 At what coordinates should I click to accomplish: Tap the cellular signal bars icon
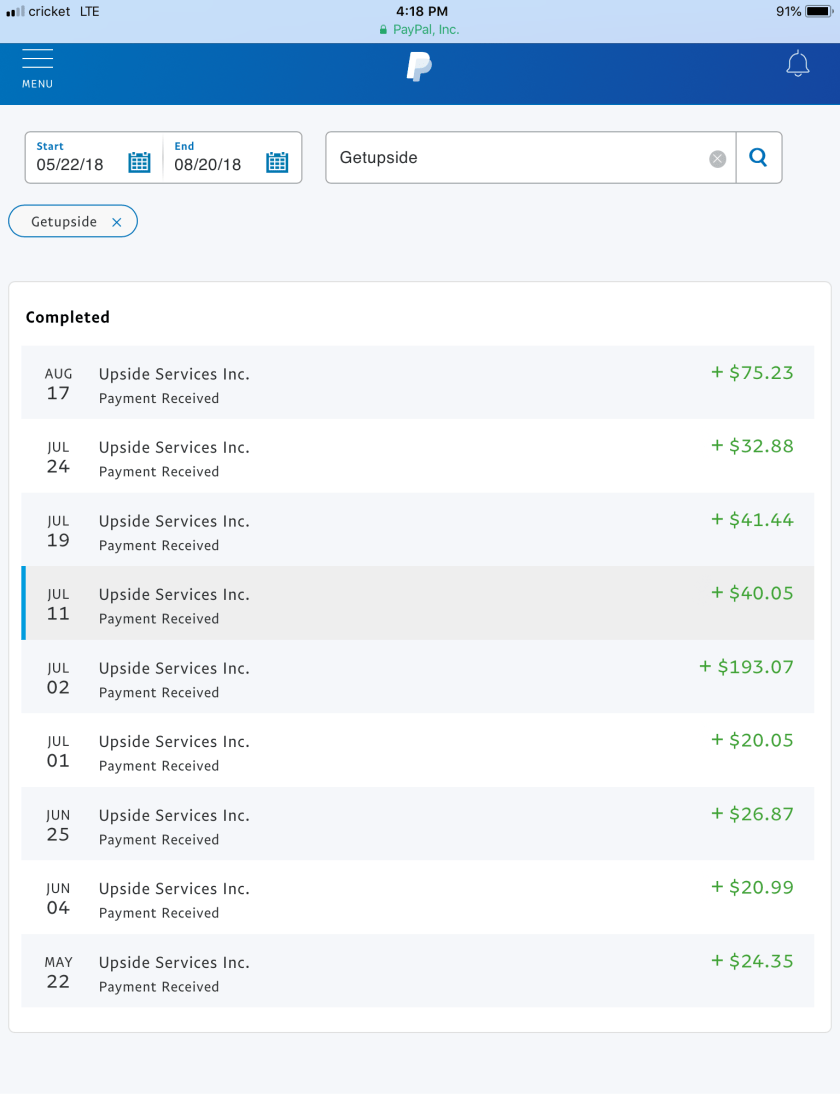point(14,11)
